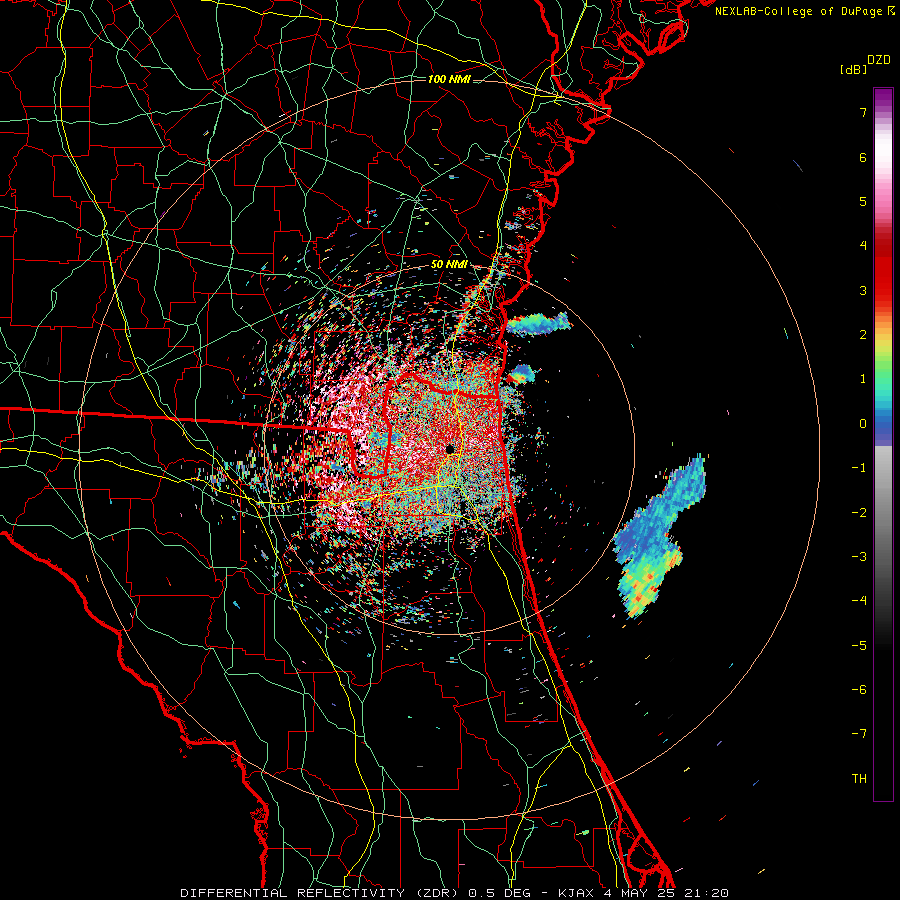Screen dimensions: 900x900
Task: Click the color scale value 3
Action: [863, 290]
